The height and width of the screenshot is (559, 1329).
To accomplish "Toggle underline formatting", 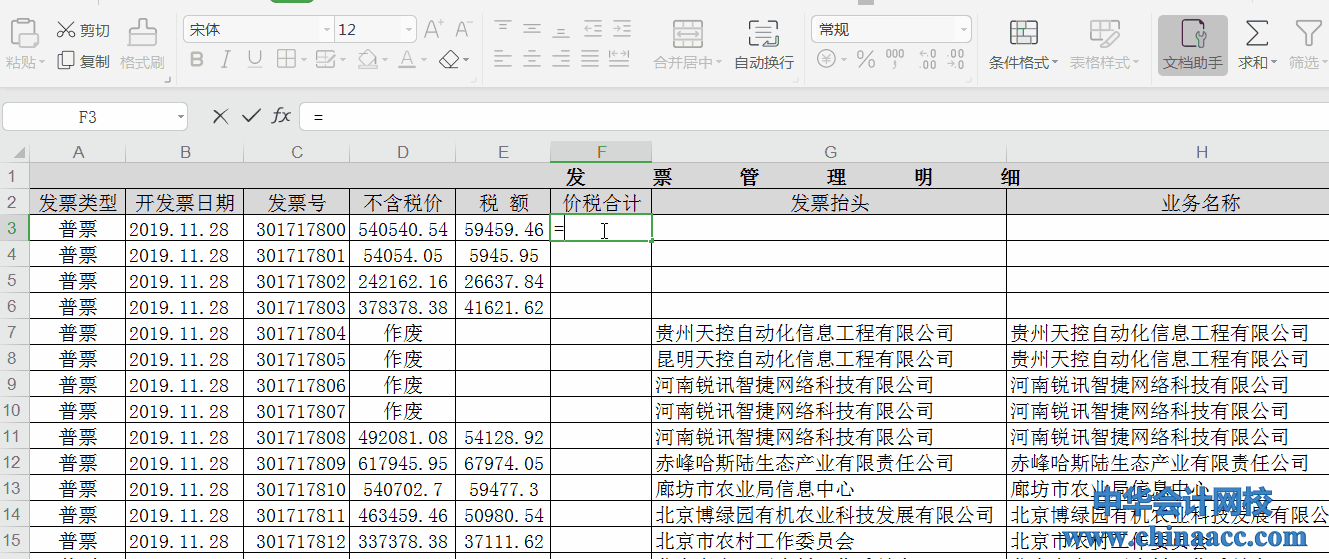I will [254, 60].
